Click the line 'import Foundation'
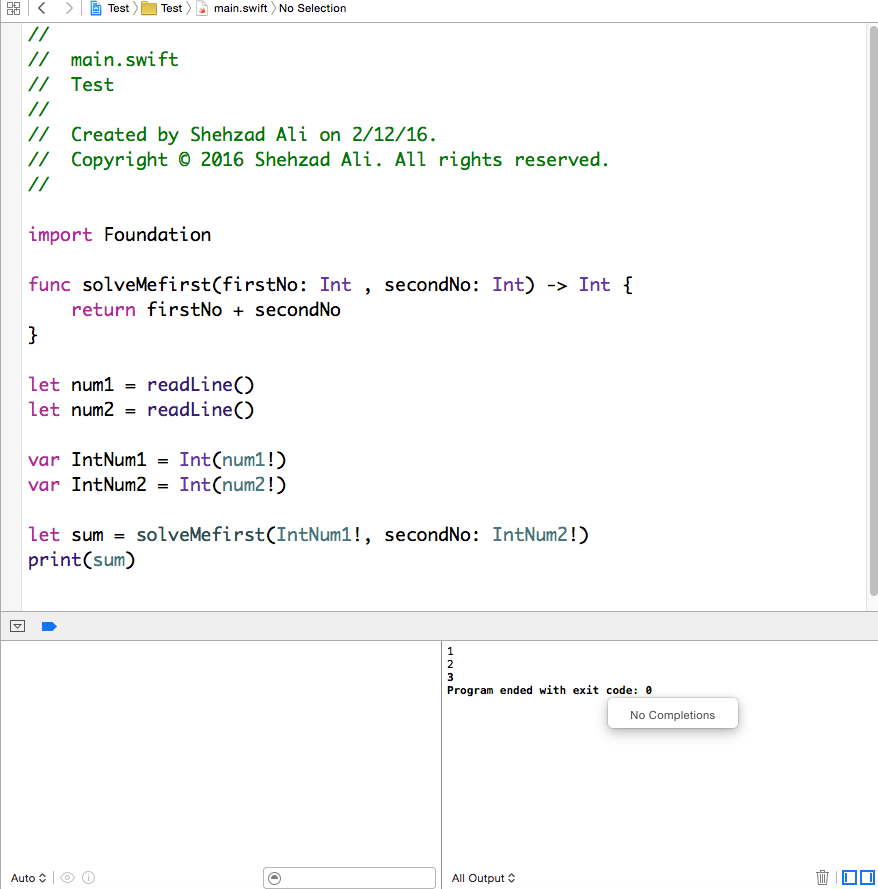Viewport: 878px width, 889px height. (x=120, y=234)
